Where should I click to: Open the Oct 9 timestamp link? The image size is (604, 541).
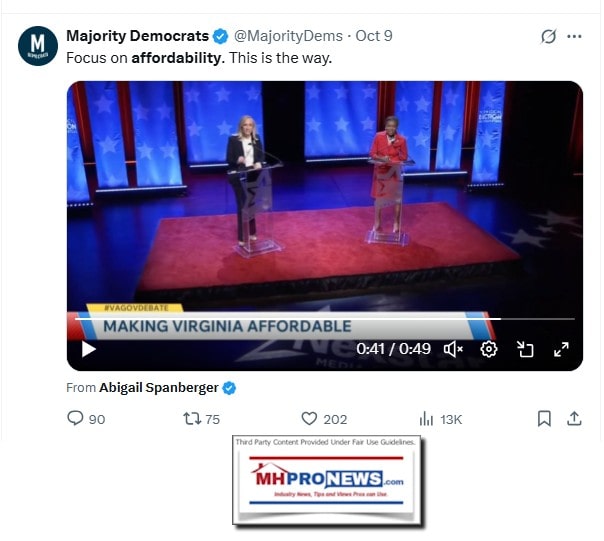(x=374, y=36)
